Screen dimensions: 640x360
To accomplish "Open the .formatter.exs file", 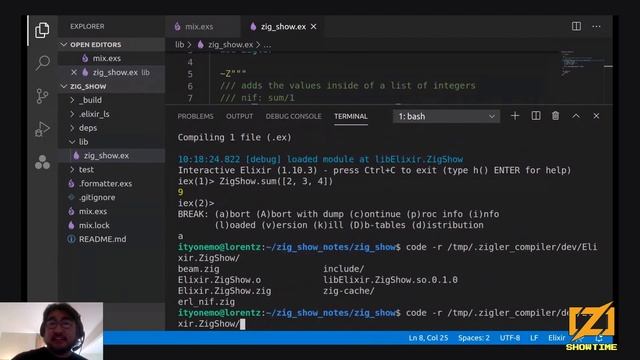I will [x=105, y=184].
